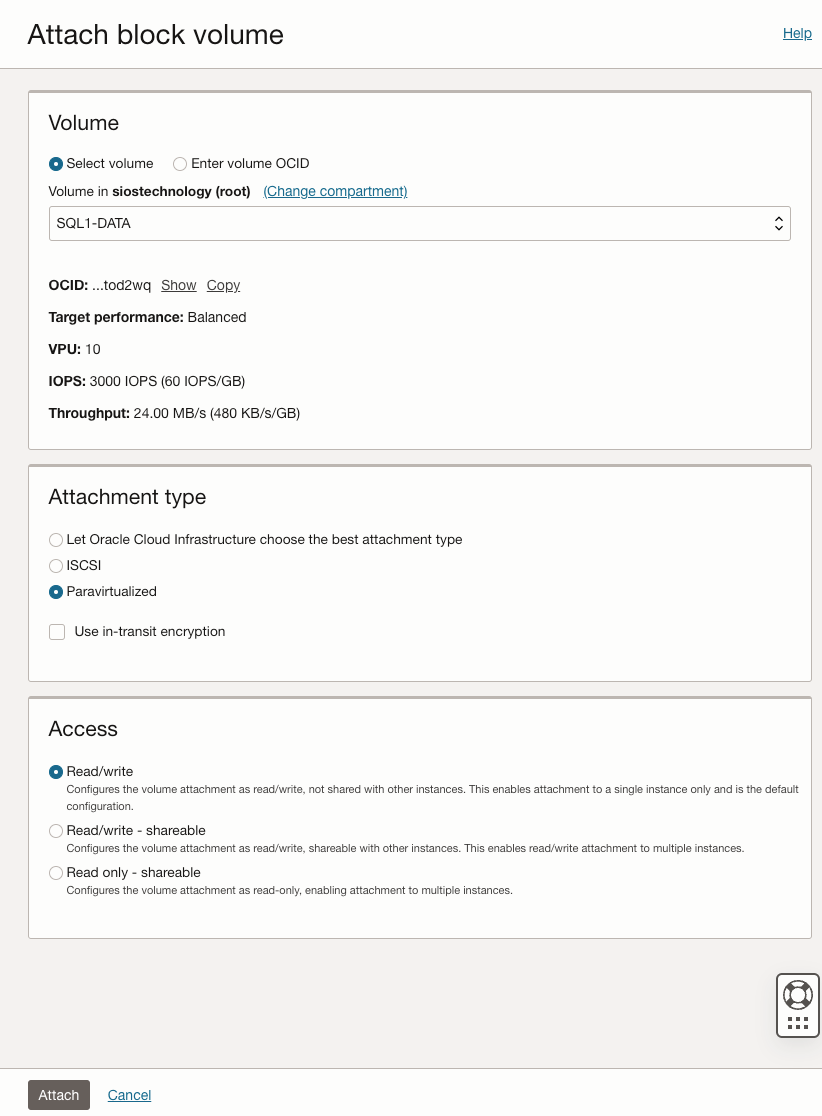Screen dimensions: 822x1116
Task: Open the SQL1-DATA volume selector
Action: (419, 223)
